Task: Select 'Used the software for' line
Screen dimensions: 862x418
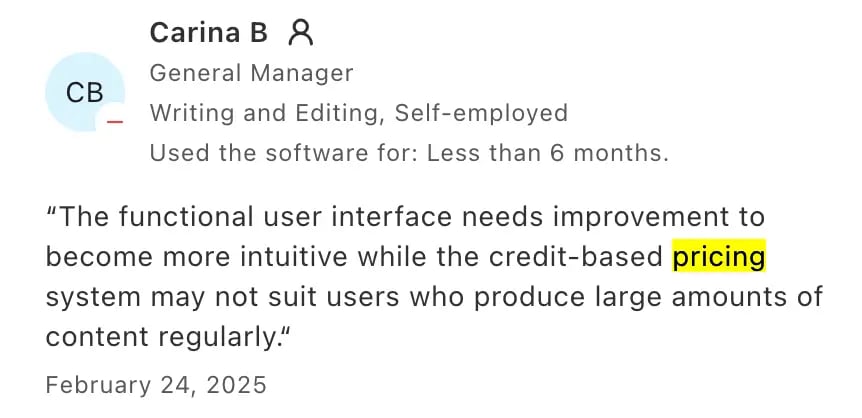Action: 409,153
